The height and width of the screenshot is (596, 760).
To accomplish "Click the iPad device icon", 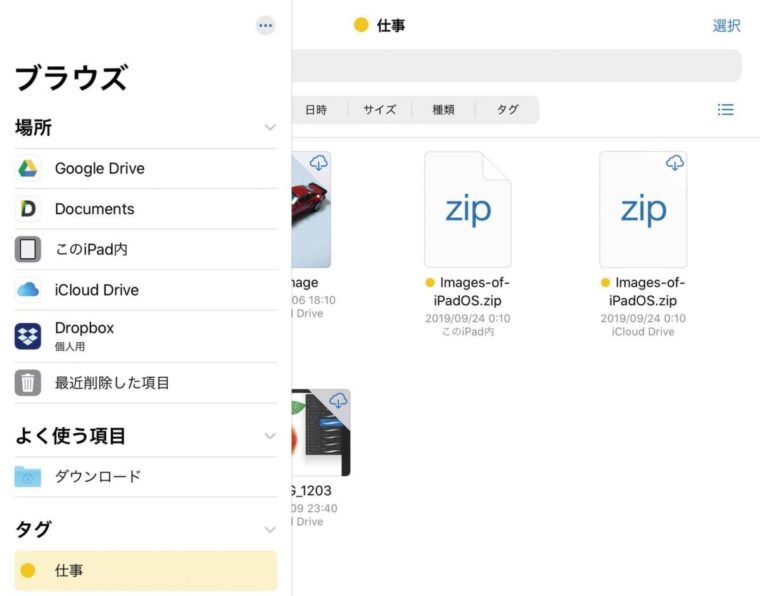I will (28, 249).
